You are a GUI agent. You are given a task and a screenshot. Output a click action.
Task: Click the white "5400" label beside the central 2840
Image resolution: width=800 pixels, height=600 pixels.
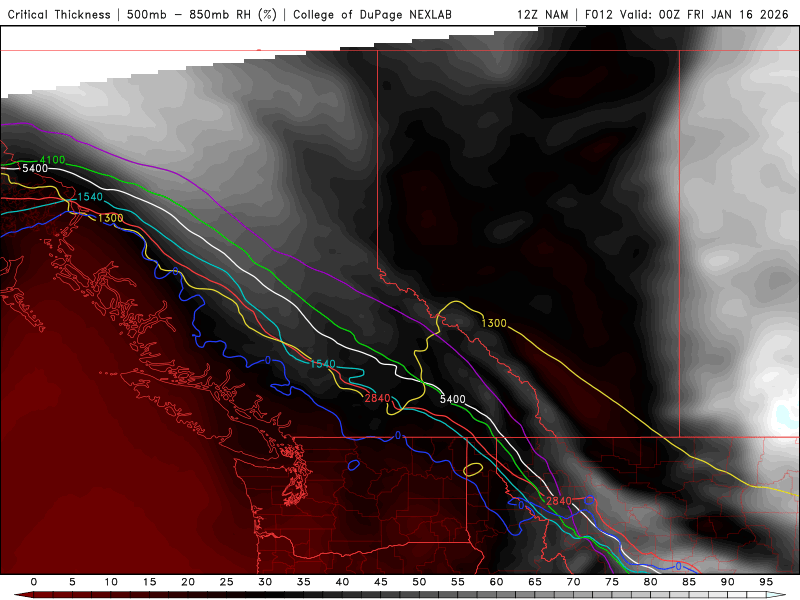click(453, 399)
